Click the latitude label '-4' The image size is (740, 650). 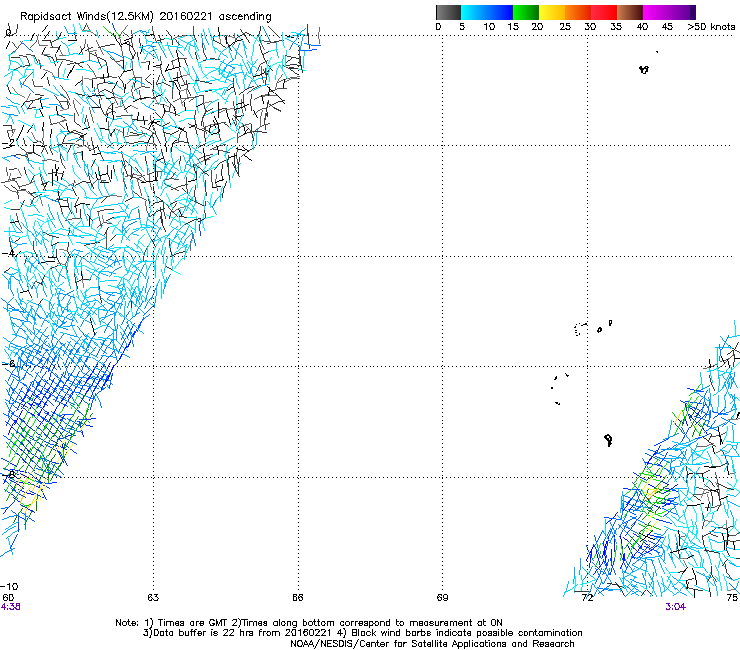point(8,253)
